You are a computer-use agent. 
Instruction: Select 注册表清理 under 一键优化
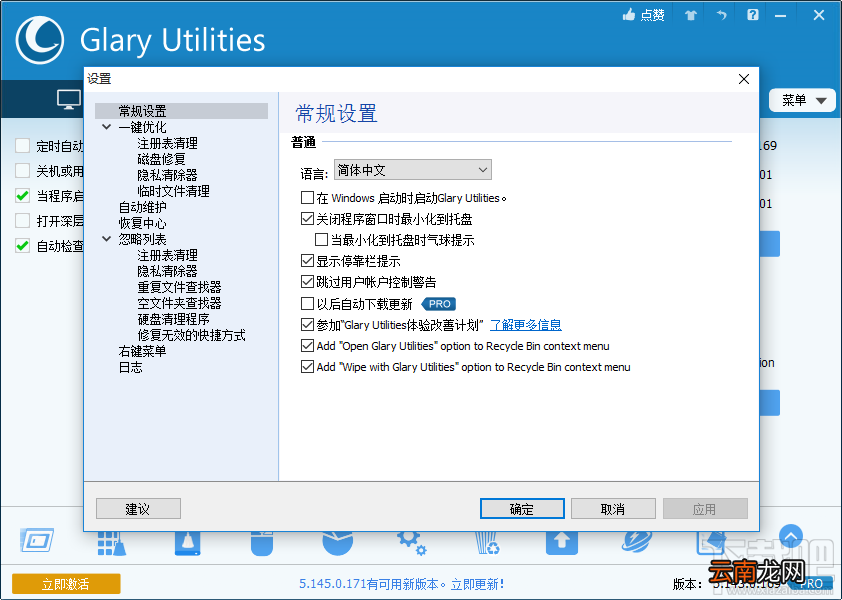click(168, 143)
